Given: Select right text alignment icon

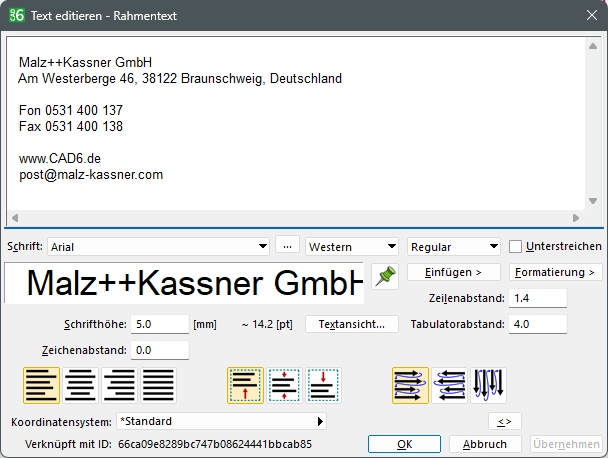Looking at the screenshot, I should point(119,385).
